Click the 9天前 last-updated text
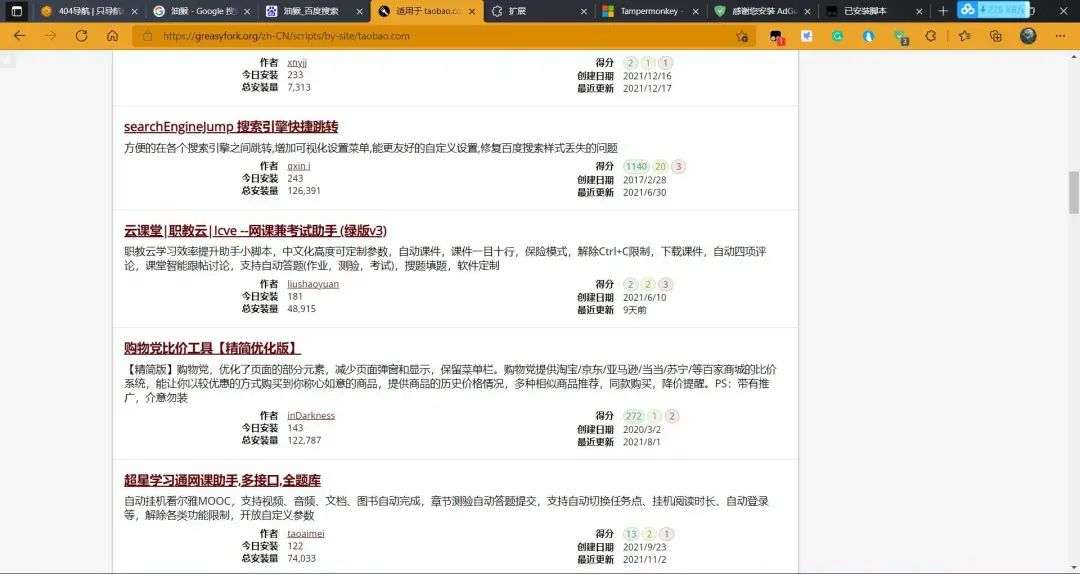The width and height of the screenshot is (1080, 574). [634, 310]
